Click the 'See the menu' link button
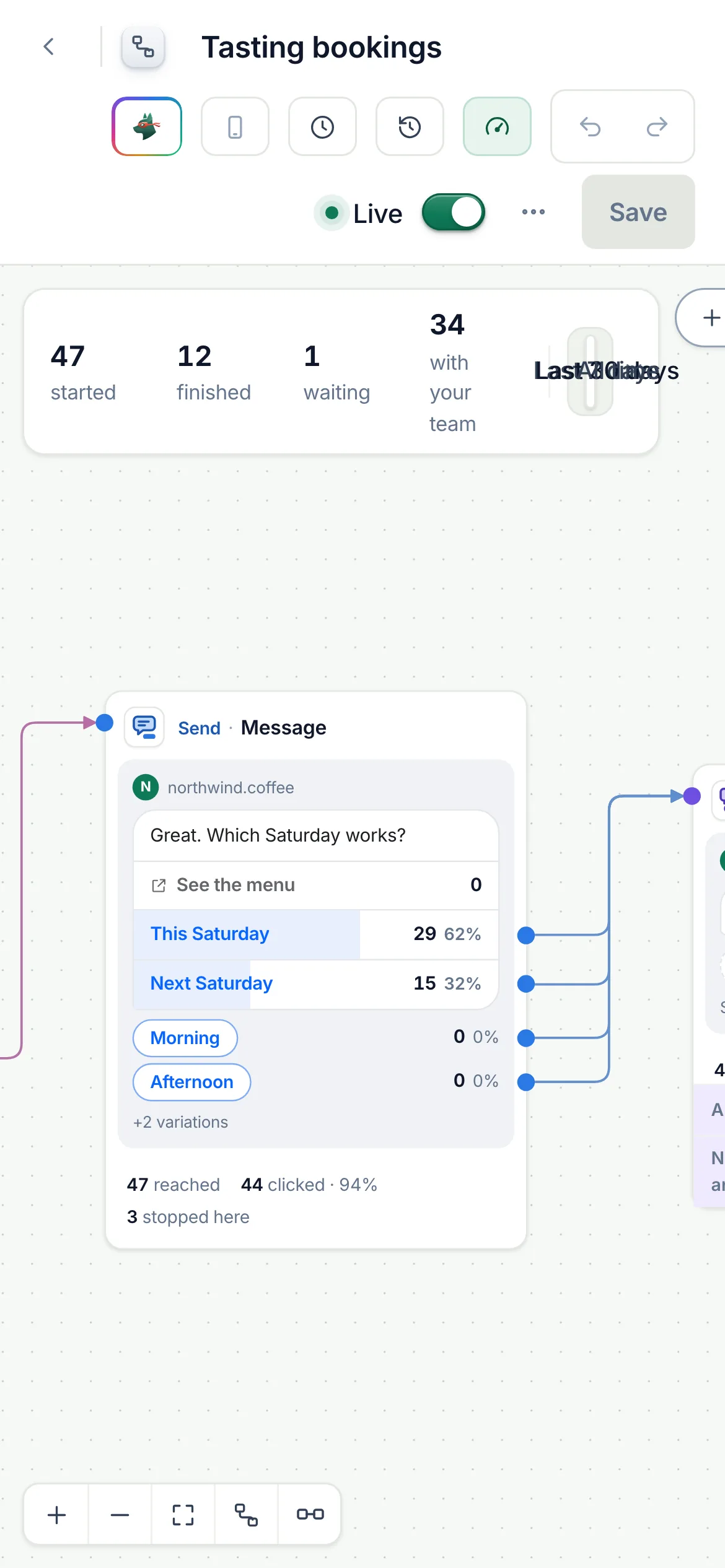This screenshot has width=725, height=1568. click(316, 885)
